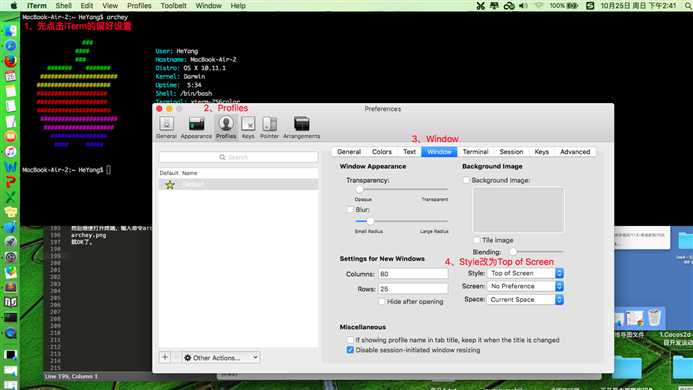Screen dimensions: 693x390
Task: Select the Window profile tab
Action: point(439,152)
